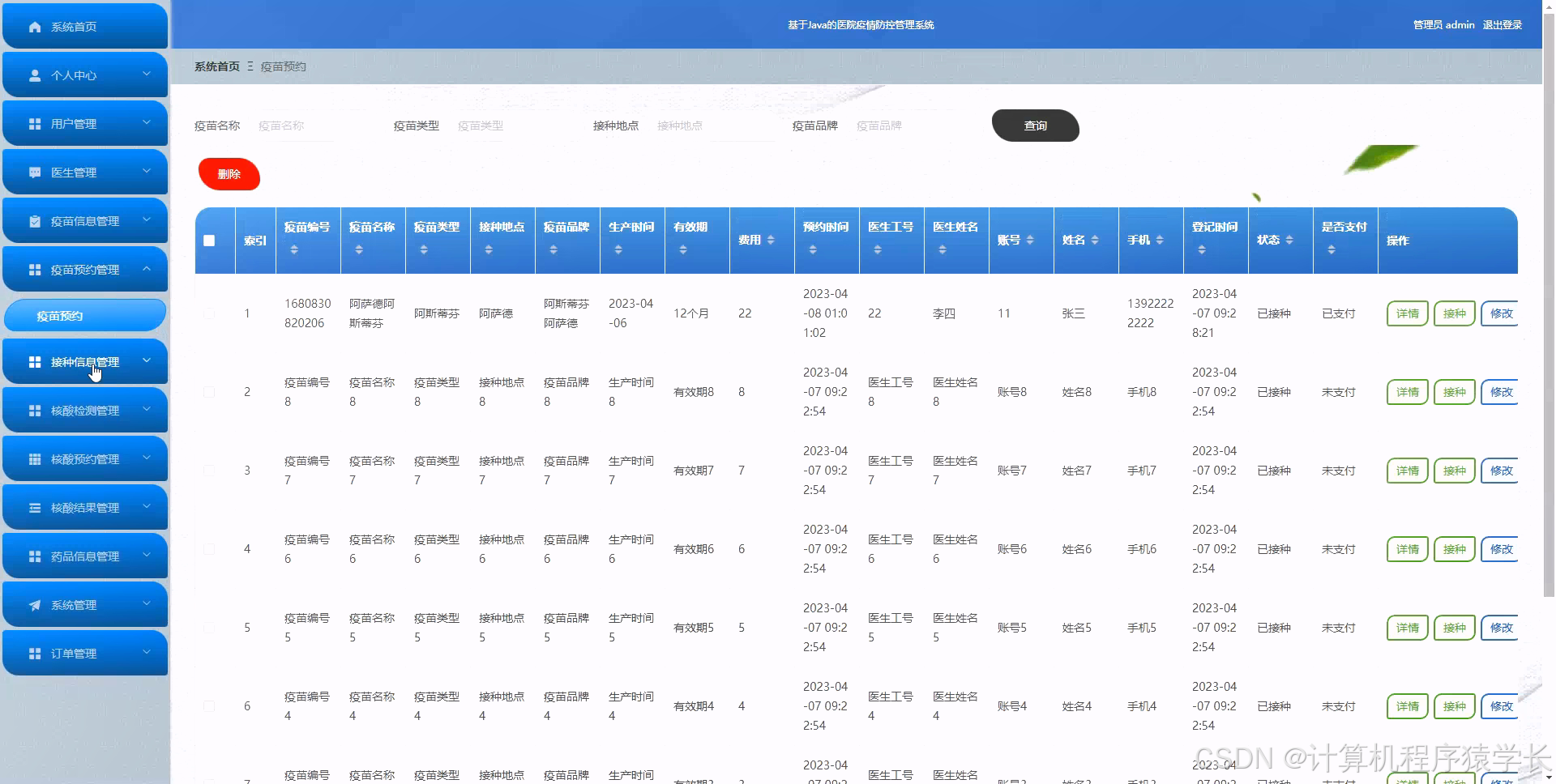
Task: Open the 系统首页 sidebar menu item
Action: [x=85, y=27]
